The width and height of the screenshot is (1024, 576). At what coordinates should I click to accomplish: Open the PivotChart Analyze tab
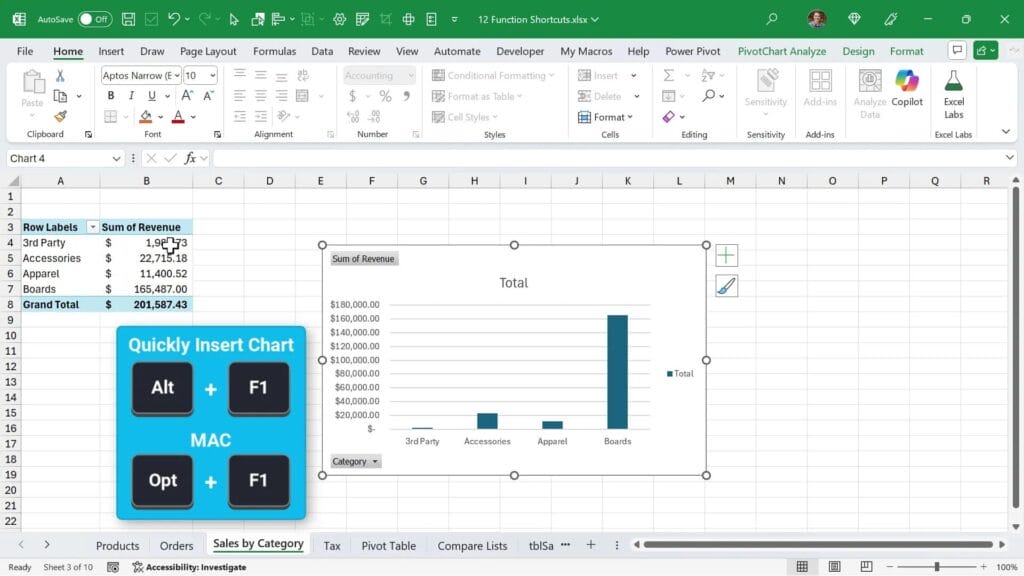(781, 51)
